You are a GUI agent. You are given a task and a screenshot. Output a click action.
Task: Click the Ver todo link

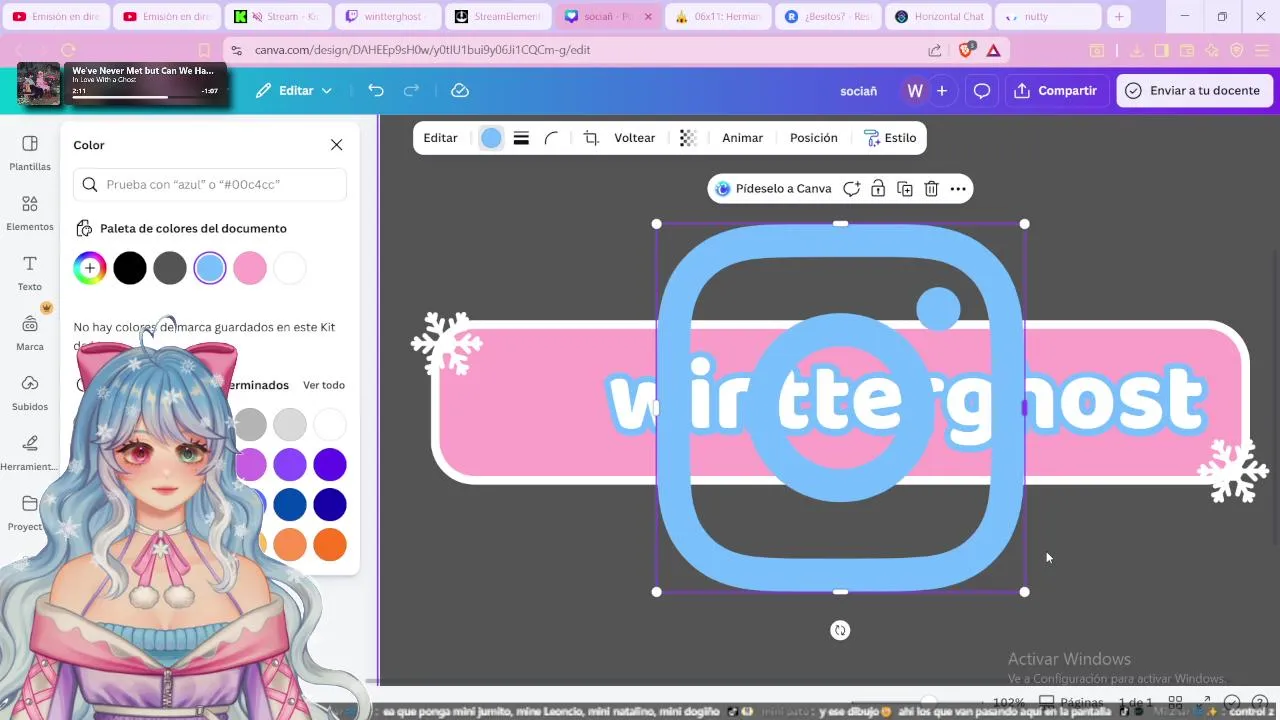click(x=324, y=385)
